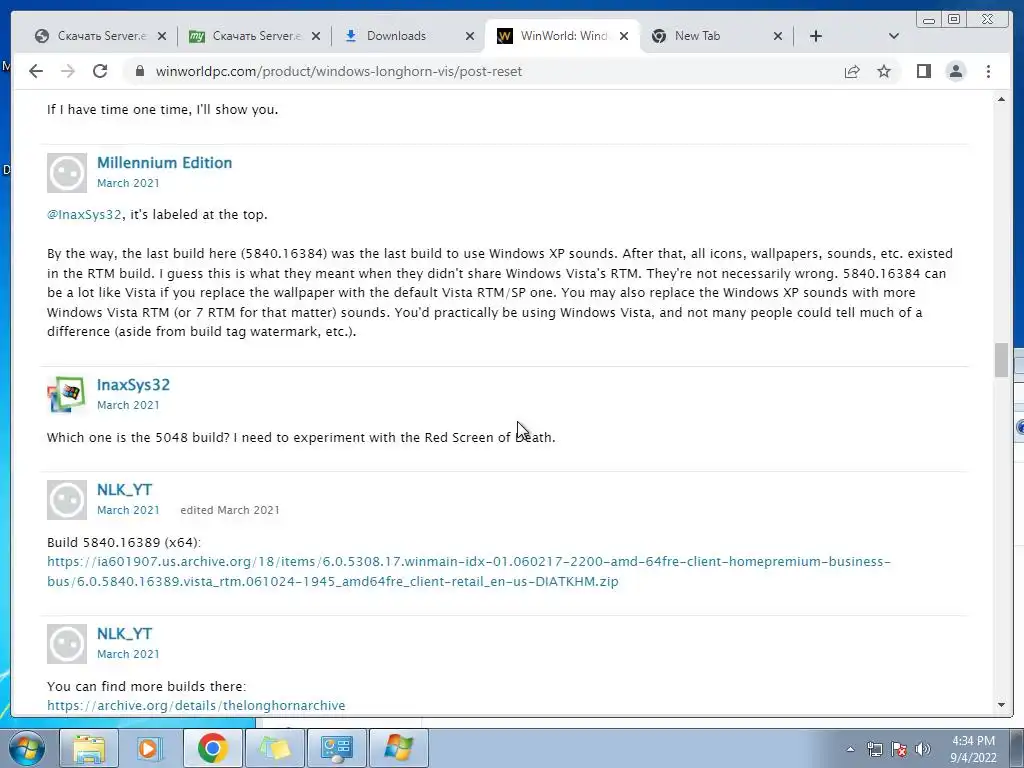Viewport: 1024px width, 768px height.
Task: Click Millennium Edition's avatar image
Action: [67, 173]
